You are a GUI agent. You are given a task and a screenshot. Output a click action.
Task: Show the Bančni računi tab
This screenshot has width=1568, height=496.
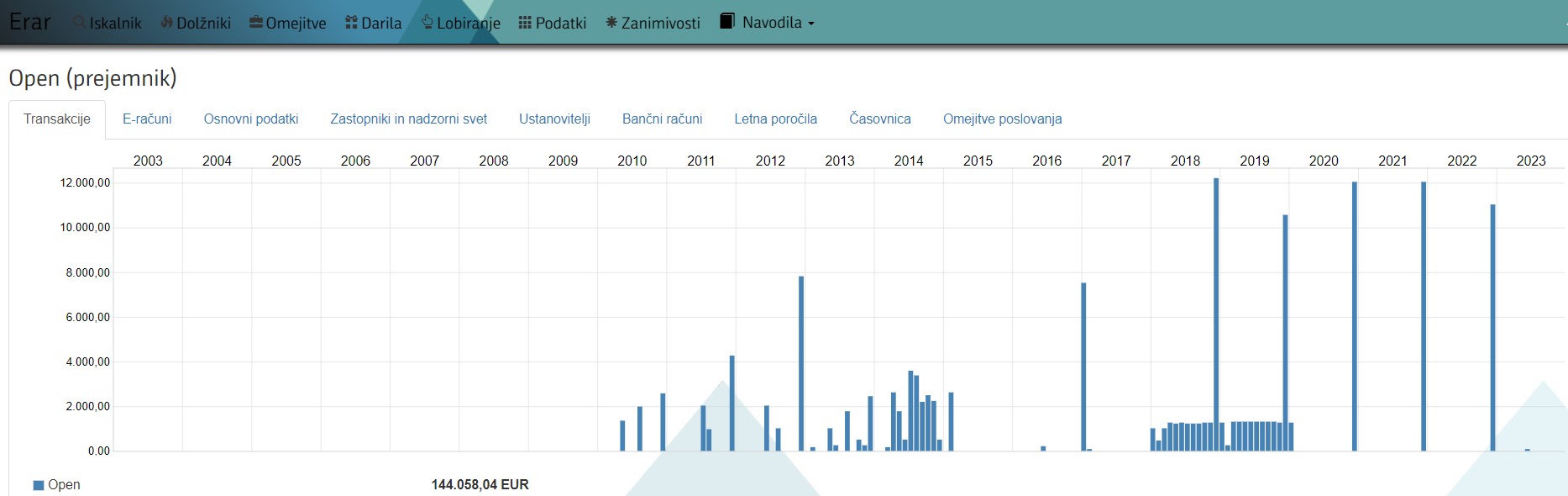point(662,119)
